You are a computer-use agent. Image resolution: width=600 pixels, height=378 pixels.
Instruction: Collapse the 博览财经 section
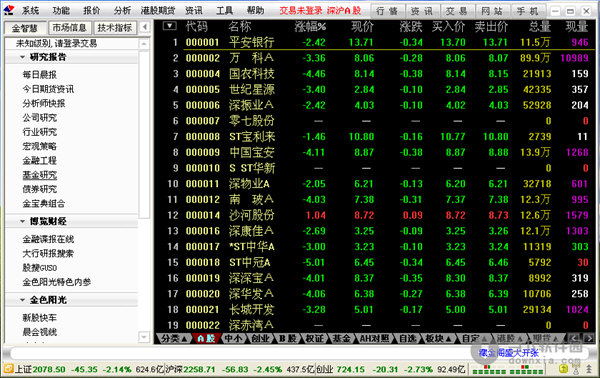(x=22, y=221)
